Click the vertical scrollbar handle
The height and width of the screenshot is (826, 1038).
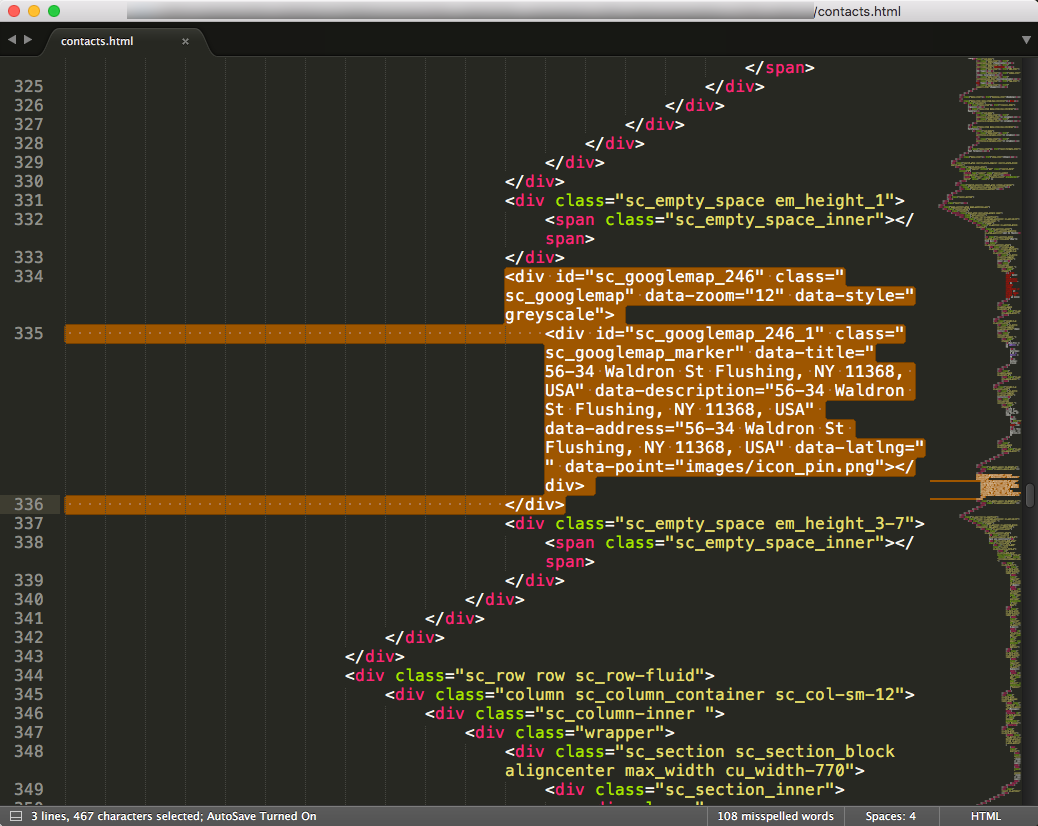(1029, 495)
